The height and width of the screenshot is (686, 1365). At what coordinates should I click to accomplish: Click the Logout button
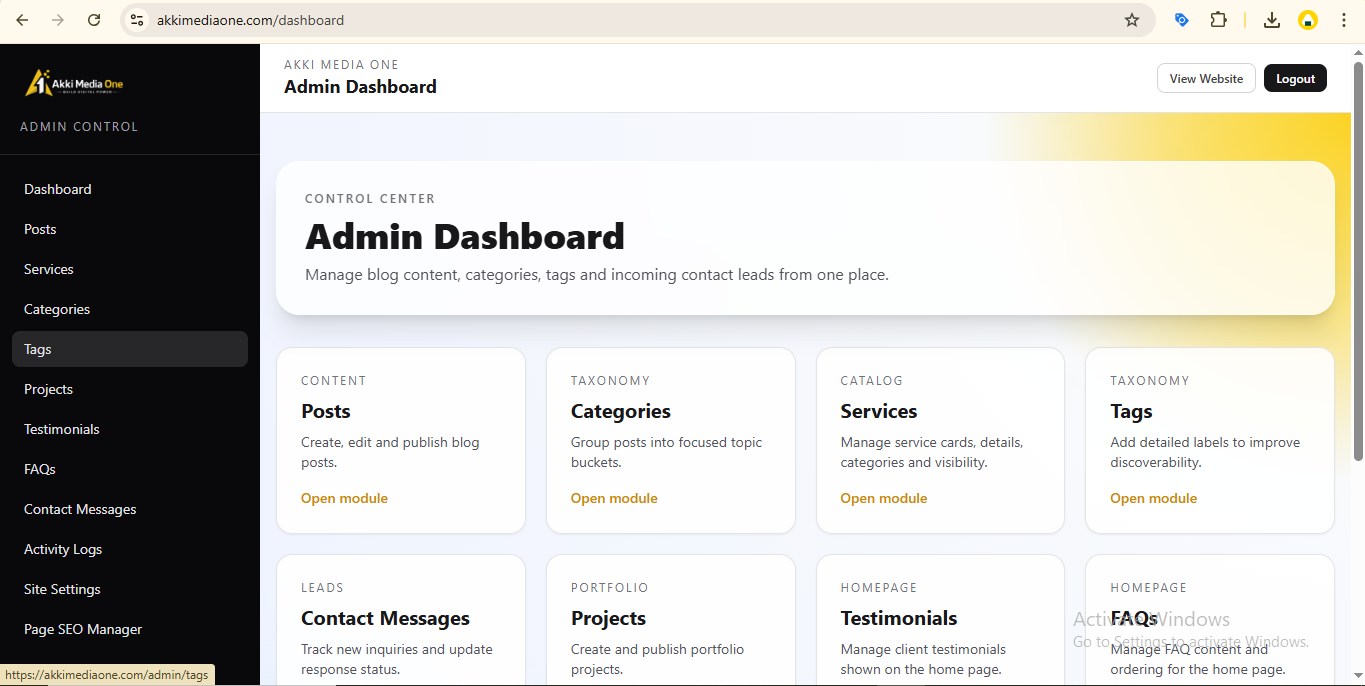(x=1295, y=77)
